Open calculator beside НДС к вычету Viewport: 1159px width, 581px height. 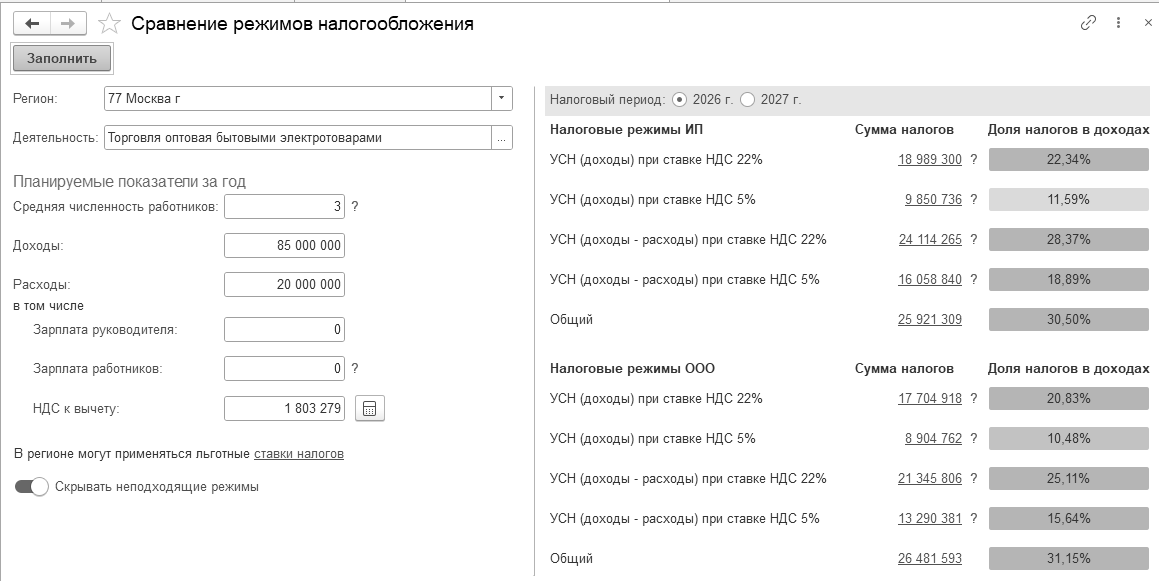(370, 408)
